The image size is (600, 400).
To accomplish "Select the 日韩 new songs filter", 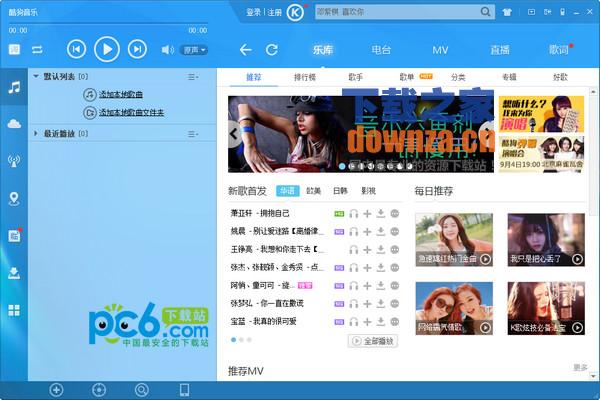I will tap(340, 191).
